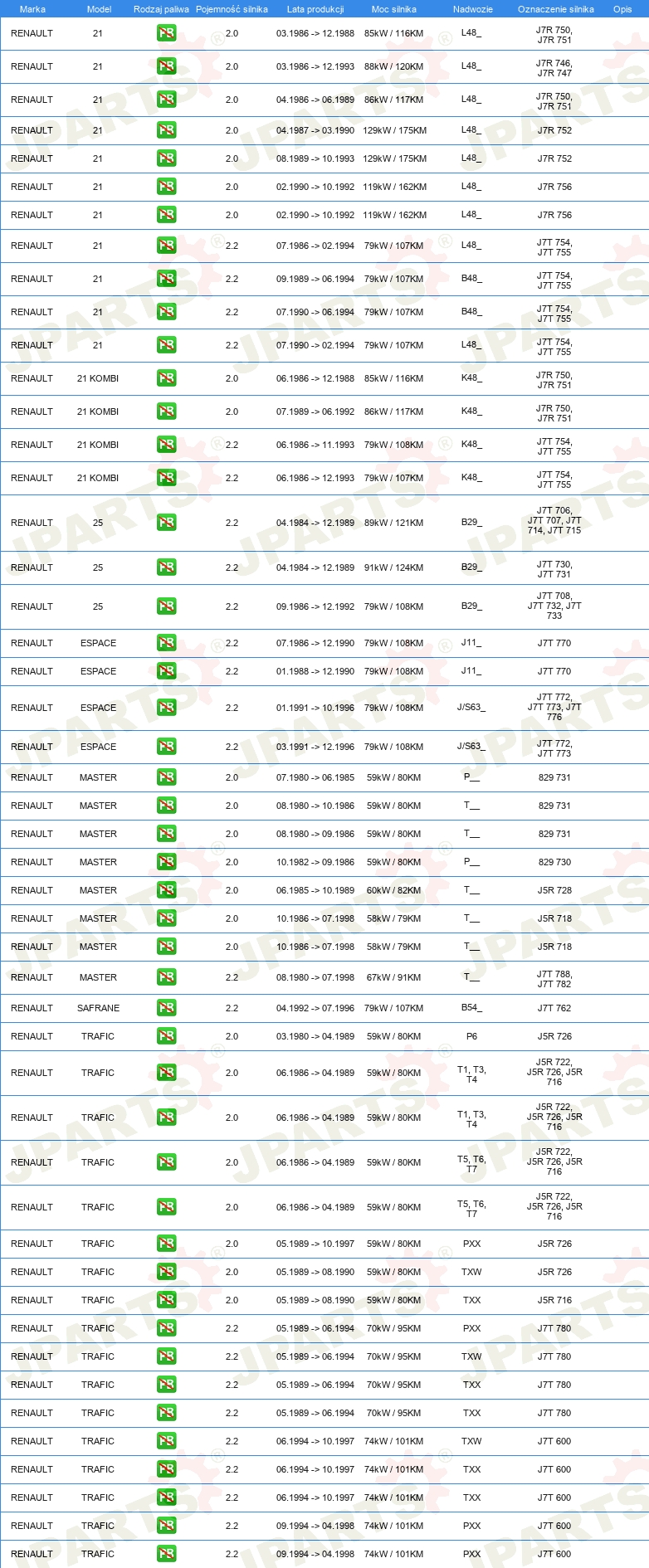Click fuel icon for 21 KOMBI 06.1986 -> 11.1993
The image size is (649, 1568).
click(x=167, y=445)
